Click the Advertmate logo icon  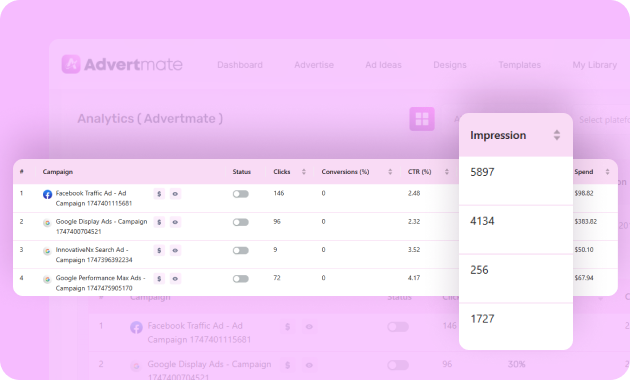point(71,64)
